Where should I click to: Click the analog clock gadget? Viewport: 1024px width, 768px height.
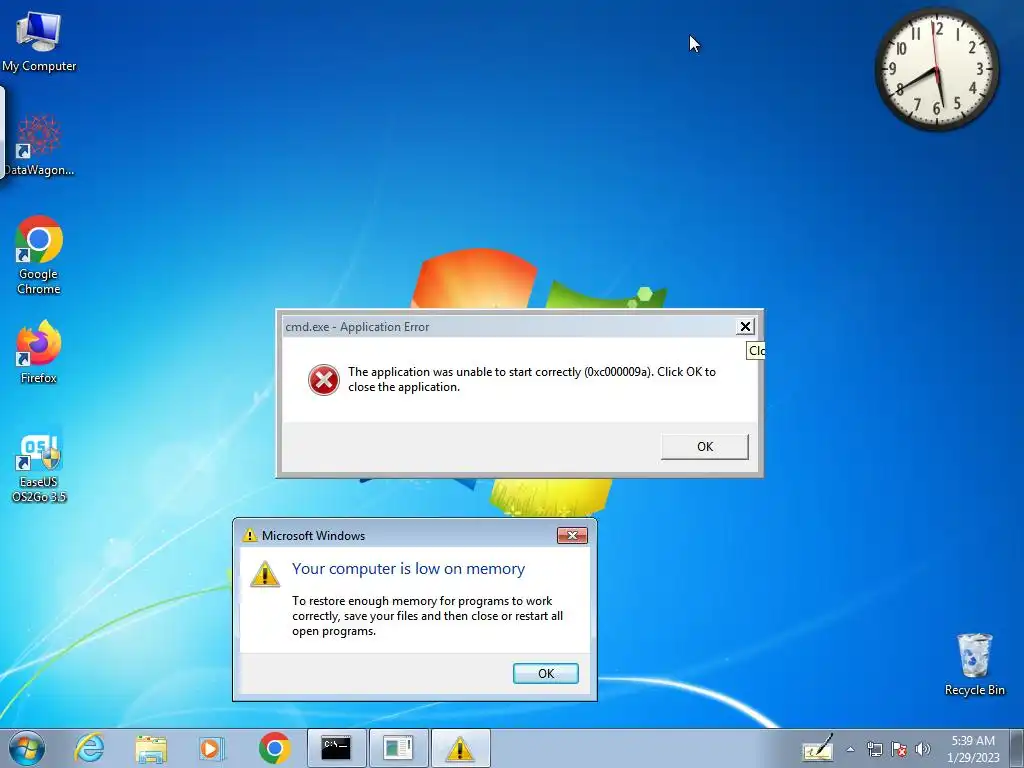[x=937, y=69]
